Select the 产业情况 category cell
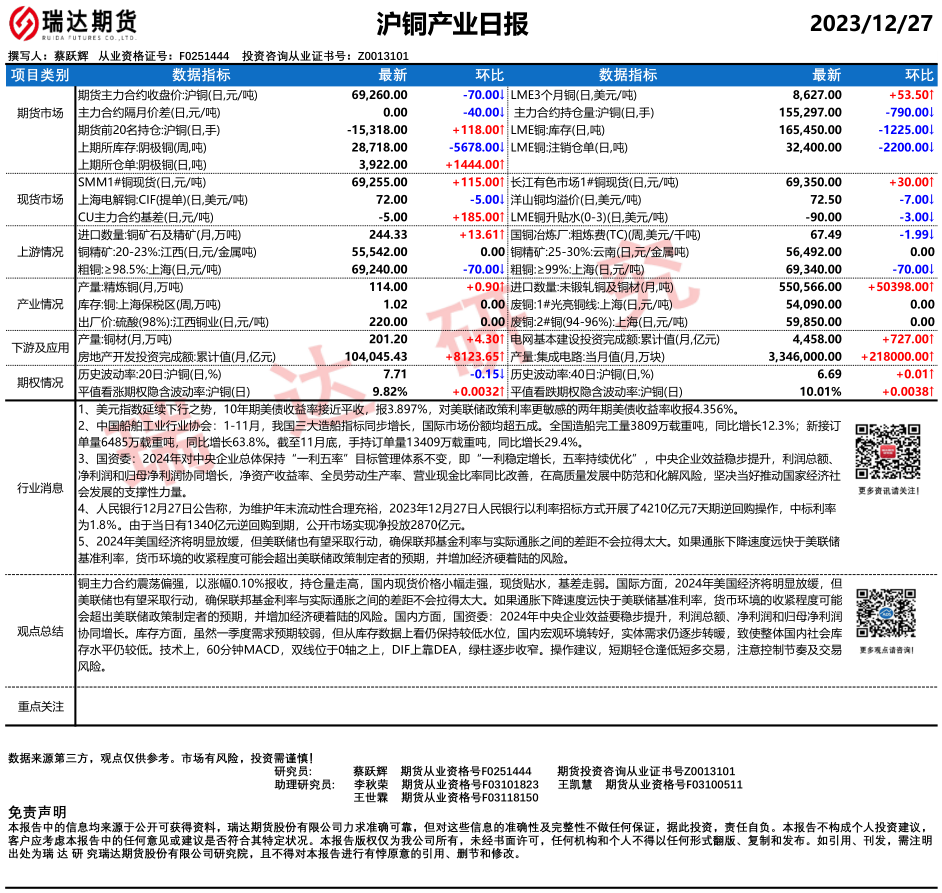 [40, 304]
